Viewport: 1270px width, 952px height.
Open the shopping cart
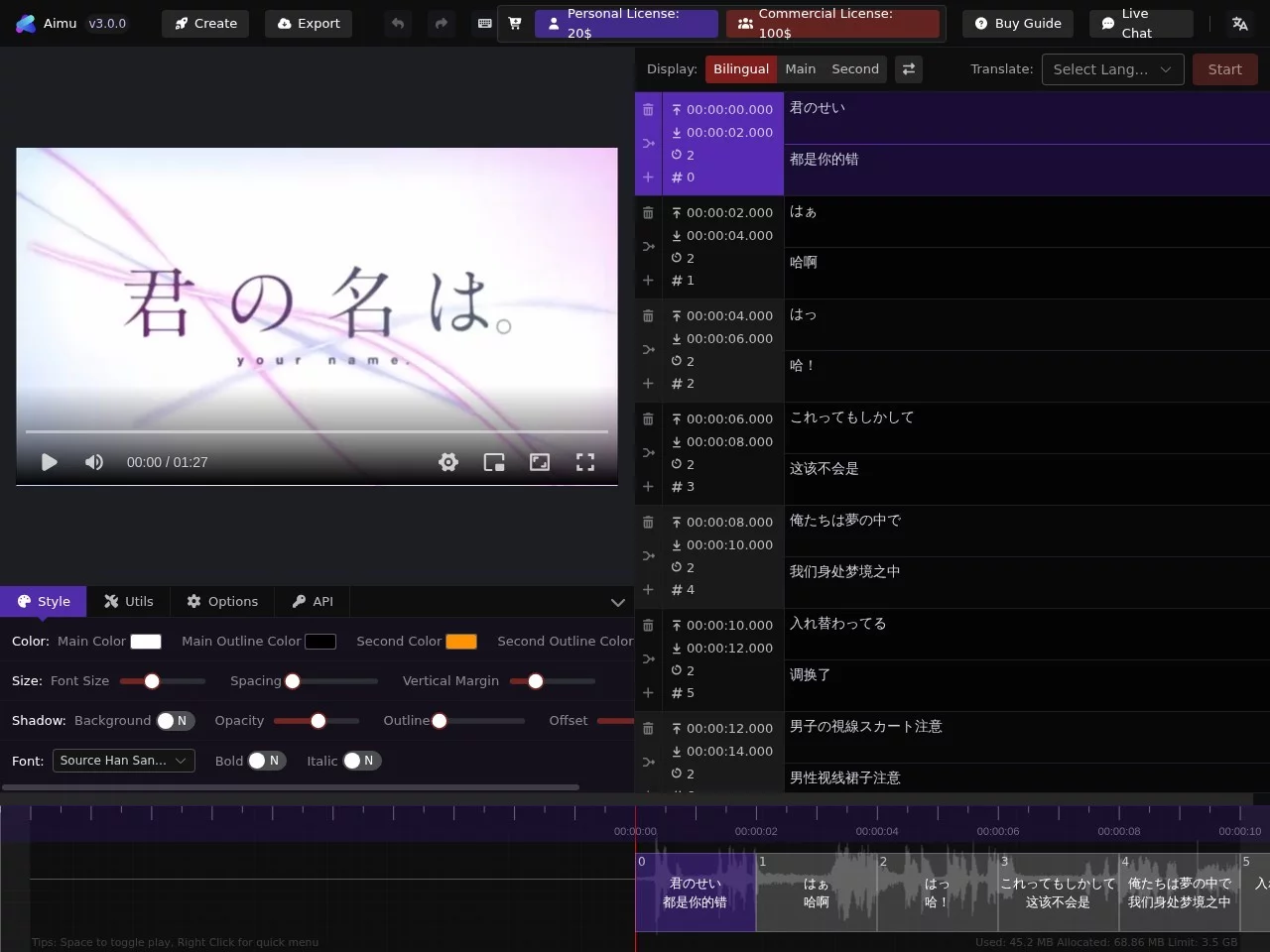515,23
